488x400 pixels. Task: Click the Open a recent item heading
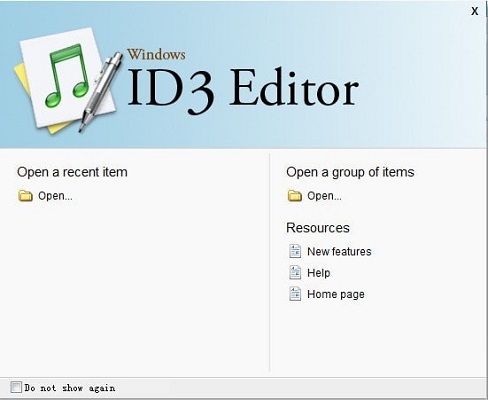(x=72, y=172)
